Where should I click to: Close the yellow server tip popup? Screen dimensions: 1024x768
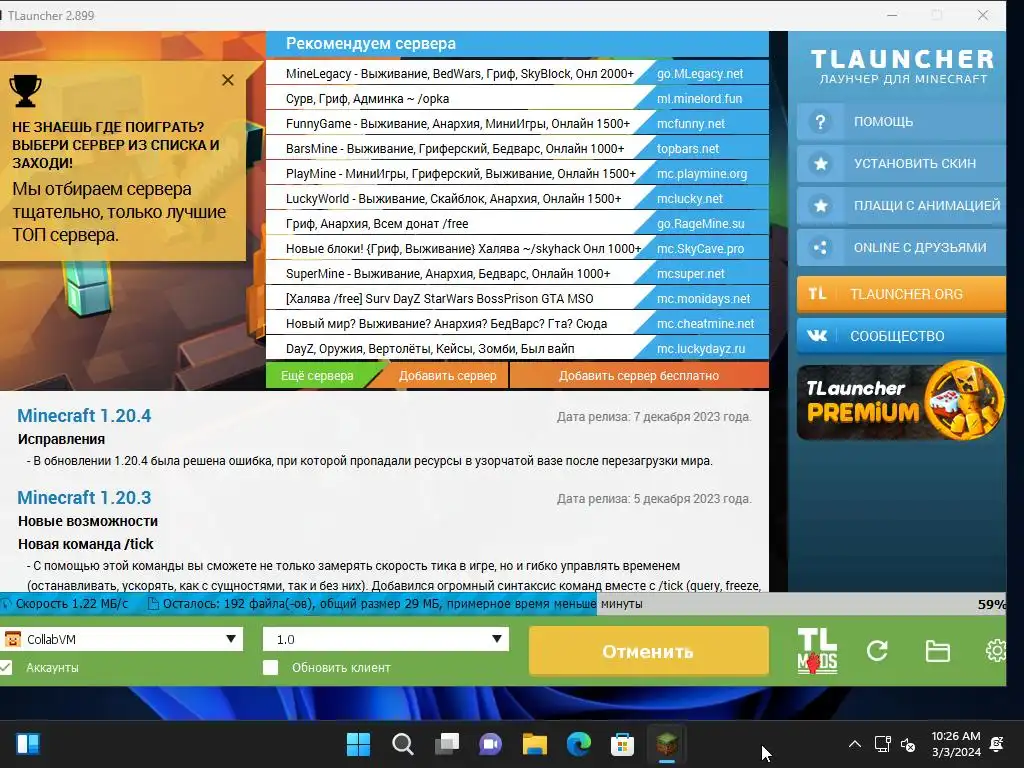227,80
